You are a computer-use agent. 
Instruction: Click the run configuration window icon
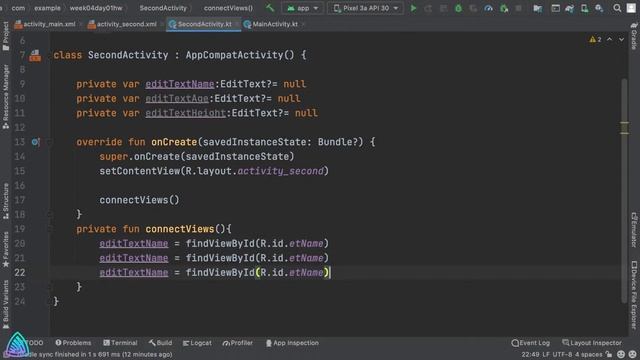pyautogui.click(x=555, y=8)
